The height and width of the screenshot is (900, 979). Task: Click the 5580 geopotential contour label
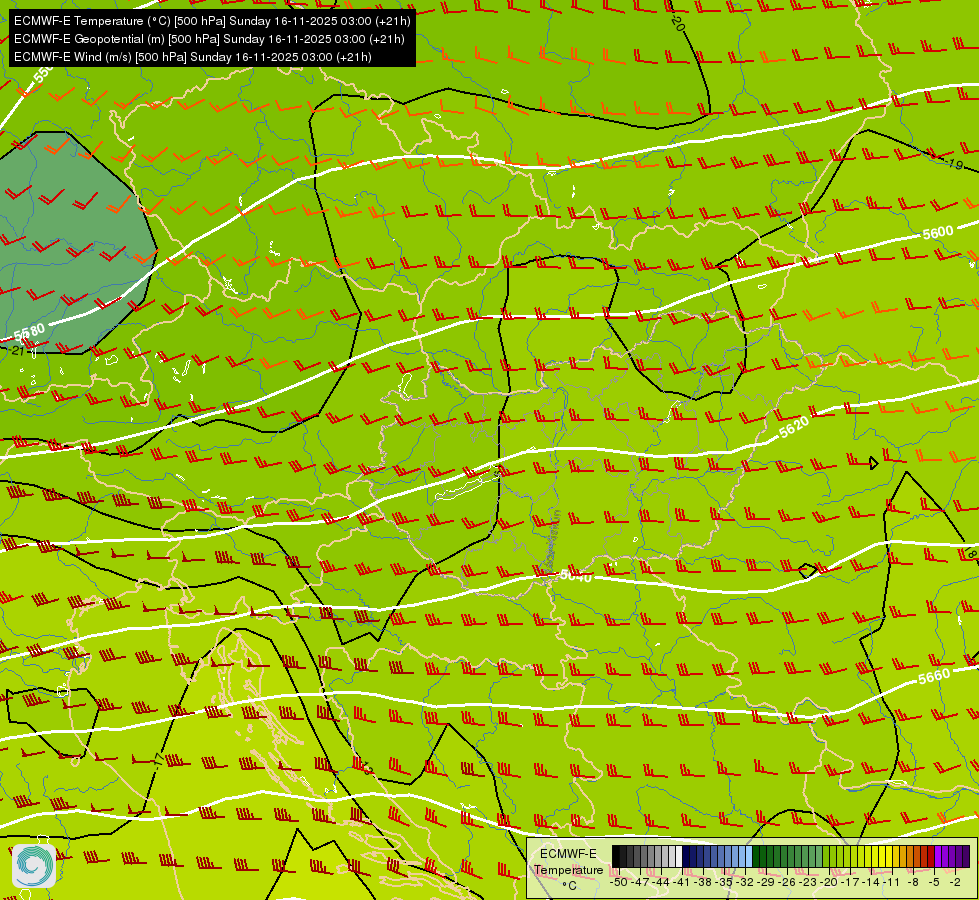tap(29, 332)
